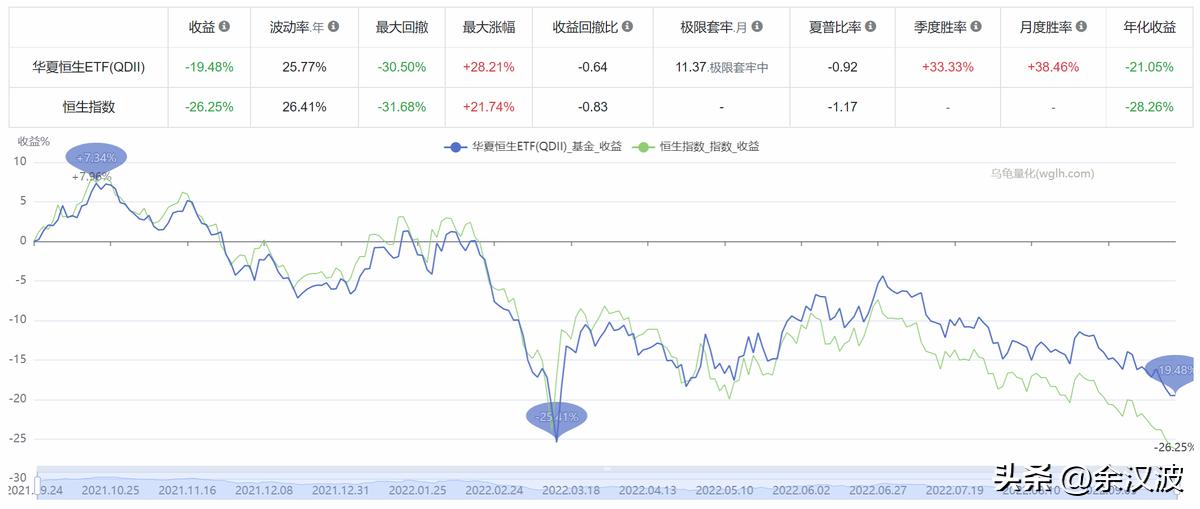Click the -30.50% max drawdown cell
This screenshot has width=1200, height=509.
(x=403, y=67)
